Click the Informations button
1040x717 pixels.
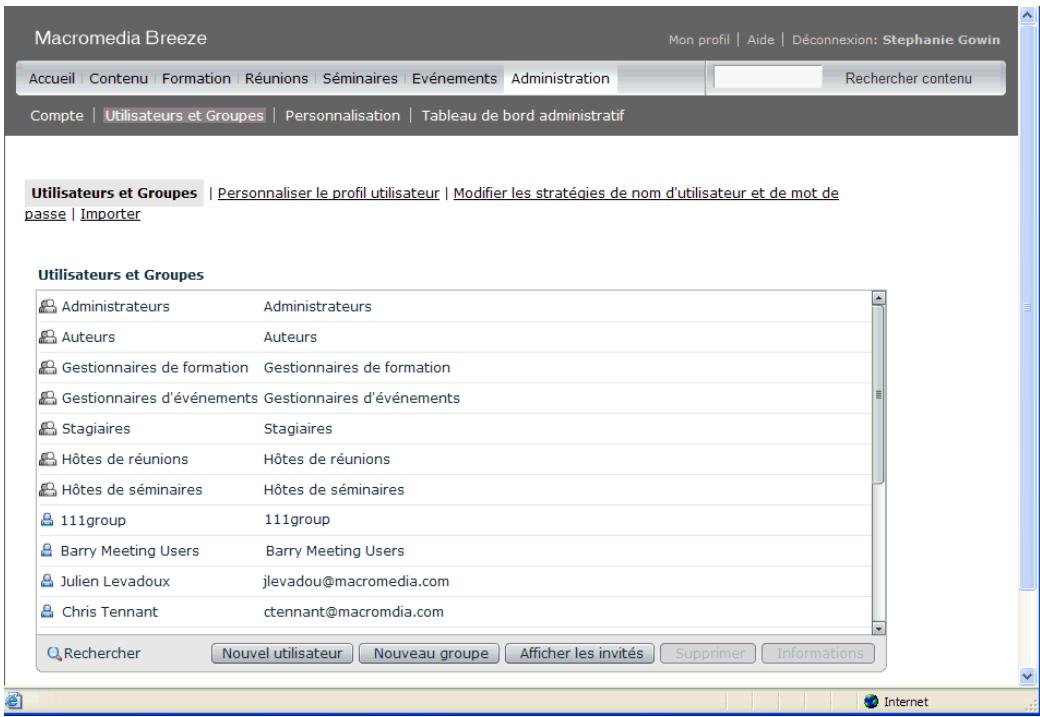pos(819,653)
